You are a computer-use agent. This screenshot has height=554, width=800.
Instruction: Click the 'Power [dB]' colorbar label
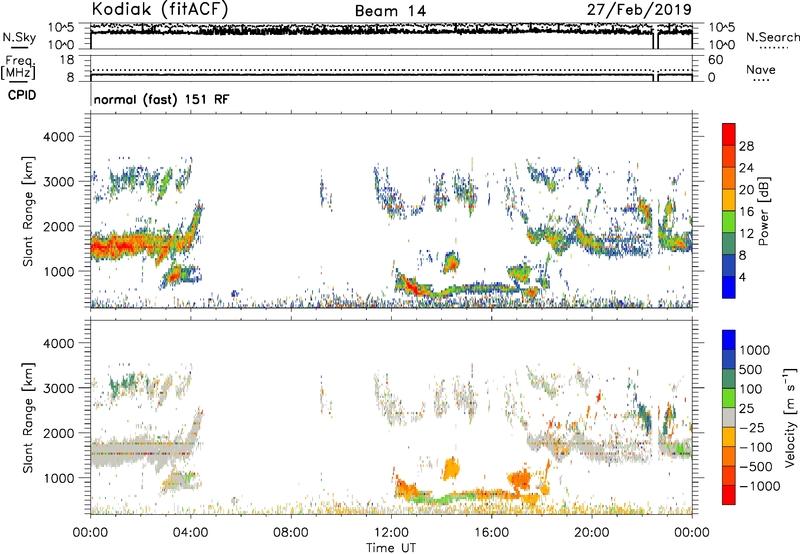[x=763, y=211]
